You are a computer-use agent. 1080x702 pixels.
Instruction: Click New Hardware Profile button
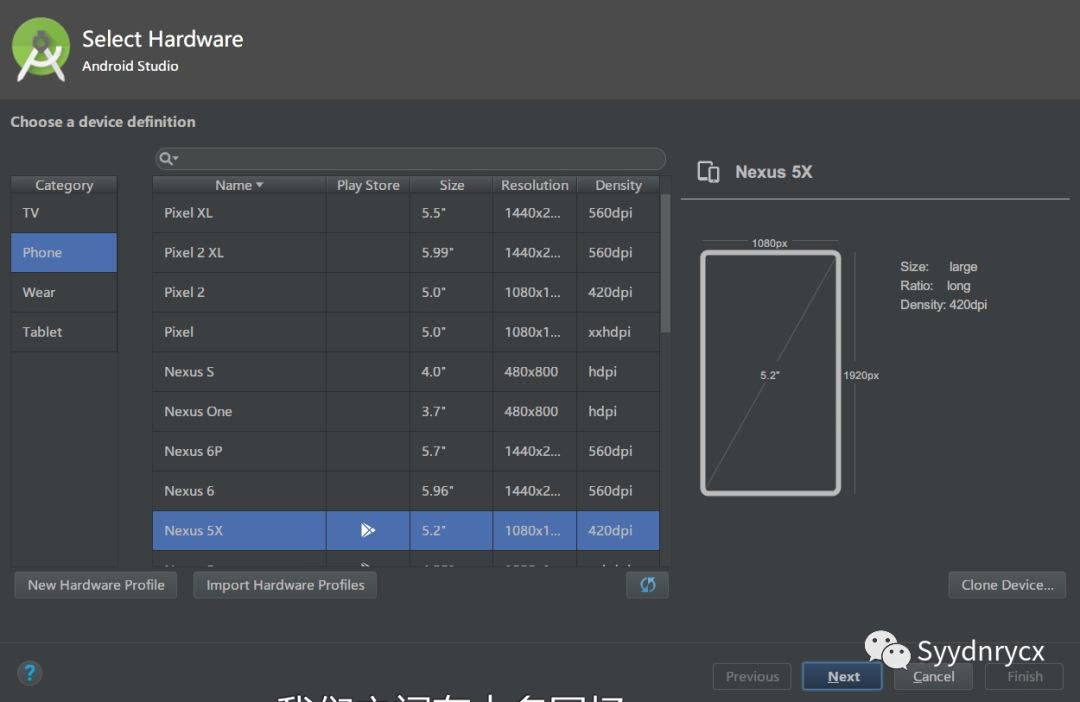[x=96, y=585]
